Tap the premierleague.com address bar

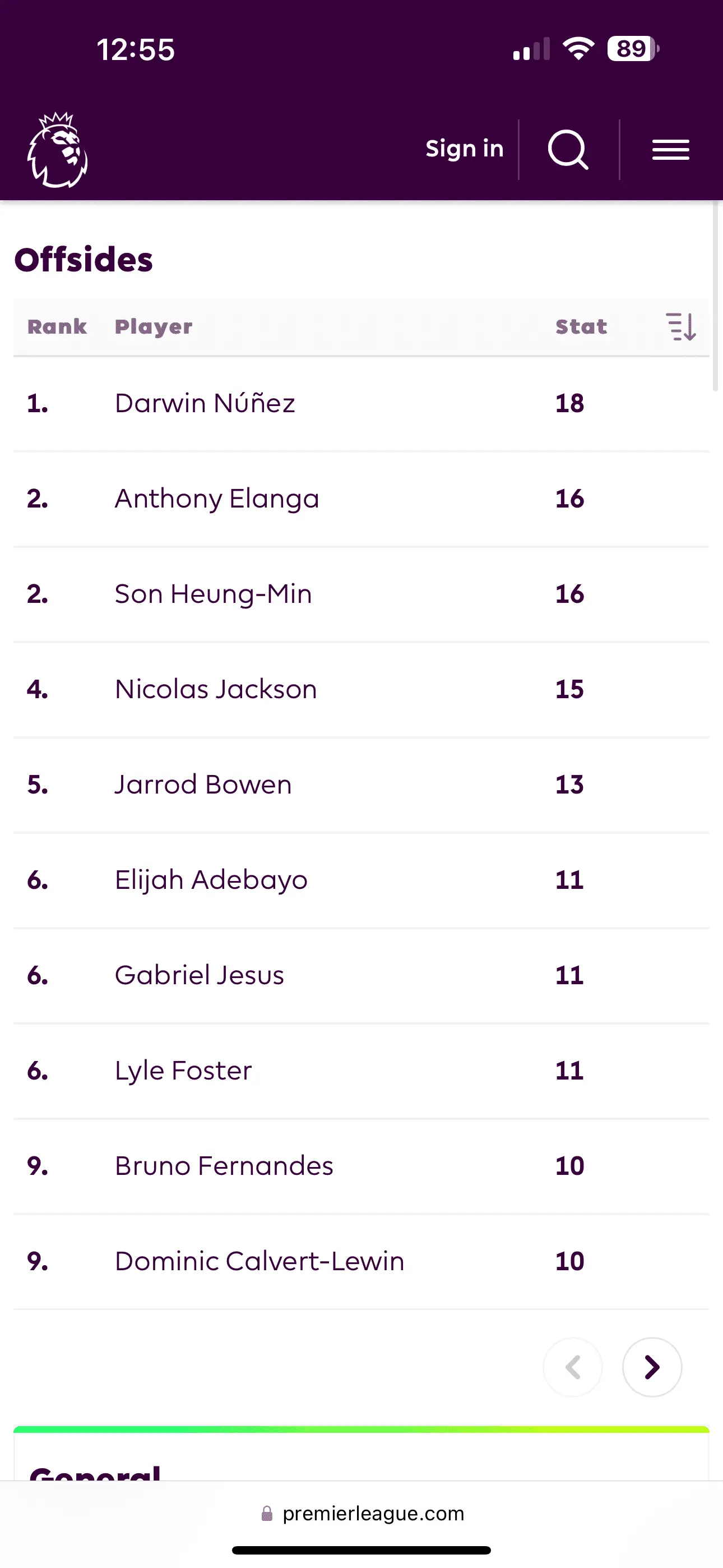[373, 1513]
